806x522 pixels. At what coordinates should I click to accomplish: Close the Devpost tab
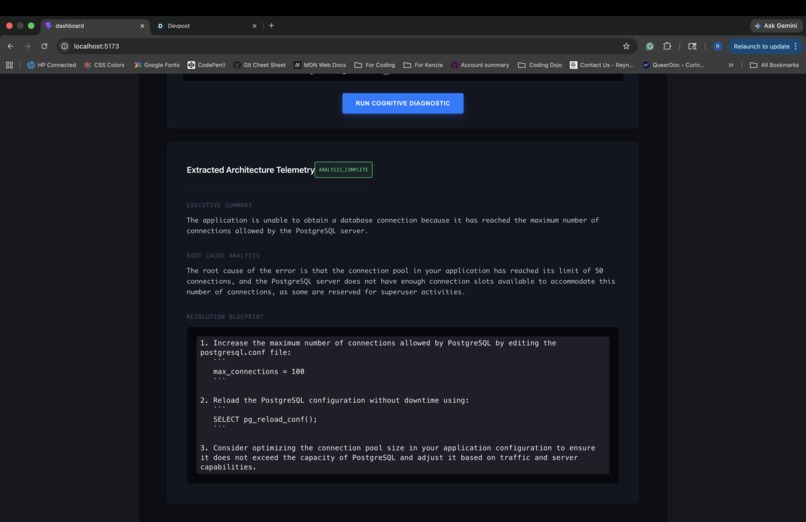point(254,26)
